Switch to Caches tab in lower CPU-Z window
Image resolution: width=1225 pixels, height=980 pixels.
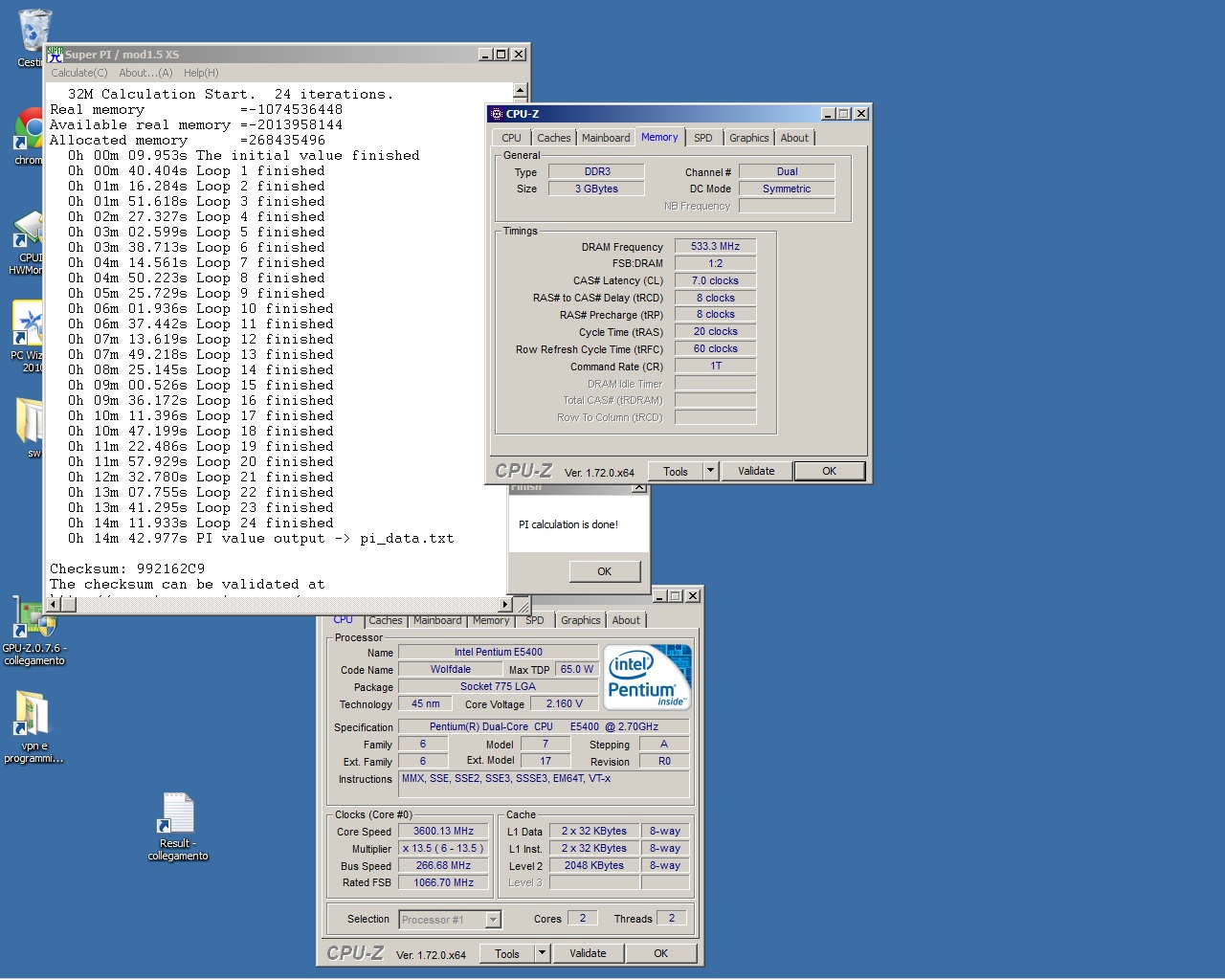pos(386,620)
